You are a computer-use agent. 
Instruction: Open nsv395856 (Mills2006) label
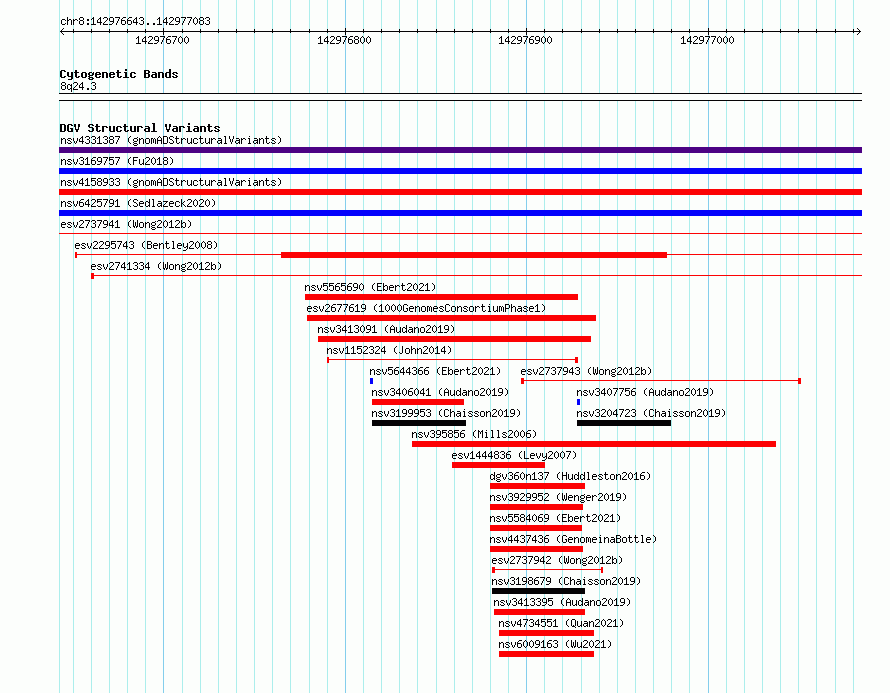pyautogui.click(x=474, y=434)
